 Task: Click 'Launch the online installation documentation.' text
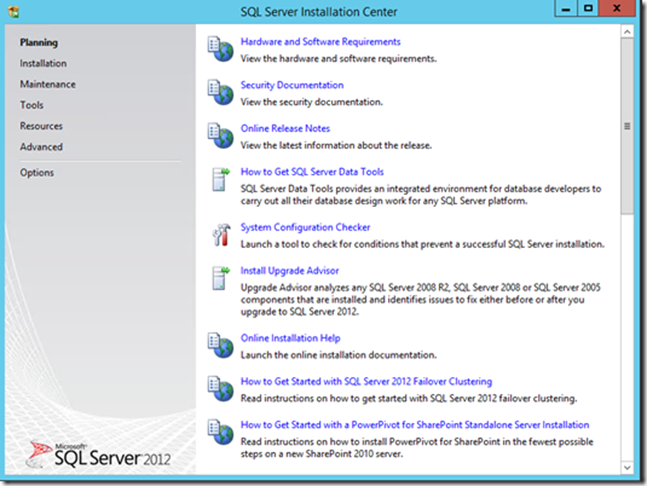coord(338,355)
